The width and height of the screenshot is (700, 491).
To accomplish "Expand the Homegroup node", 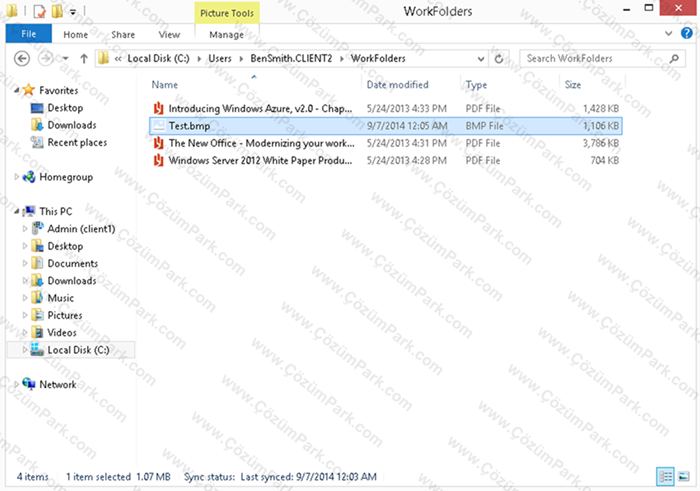I will (x=17, y=177).
